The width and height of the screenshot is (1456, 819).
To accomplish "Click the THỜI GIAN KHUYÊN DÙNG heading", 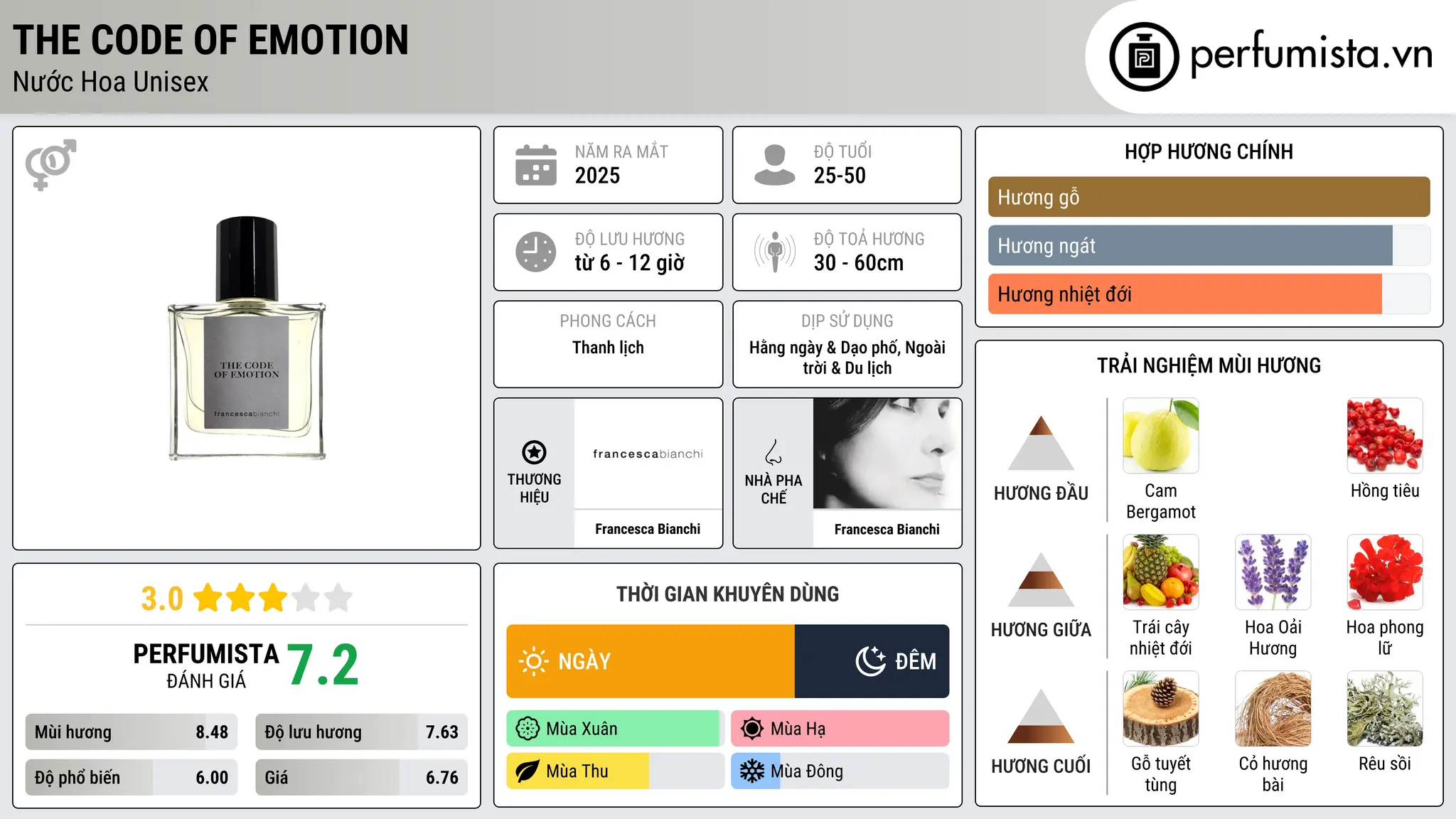I will click(x=728, y=594).
